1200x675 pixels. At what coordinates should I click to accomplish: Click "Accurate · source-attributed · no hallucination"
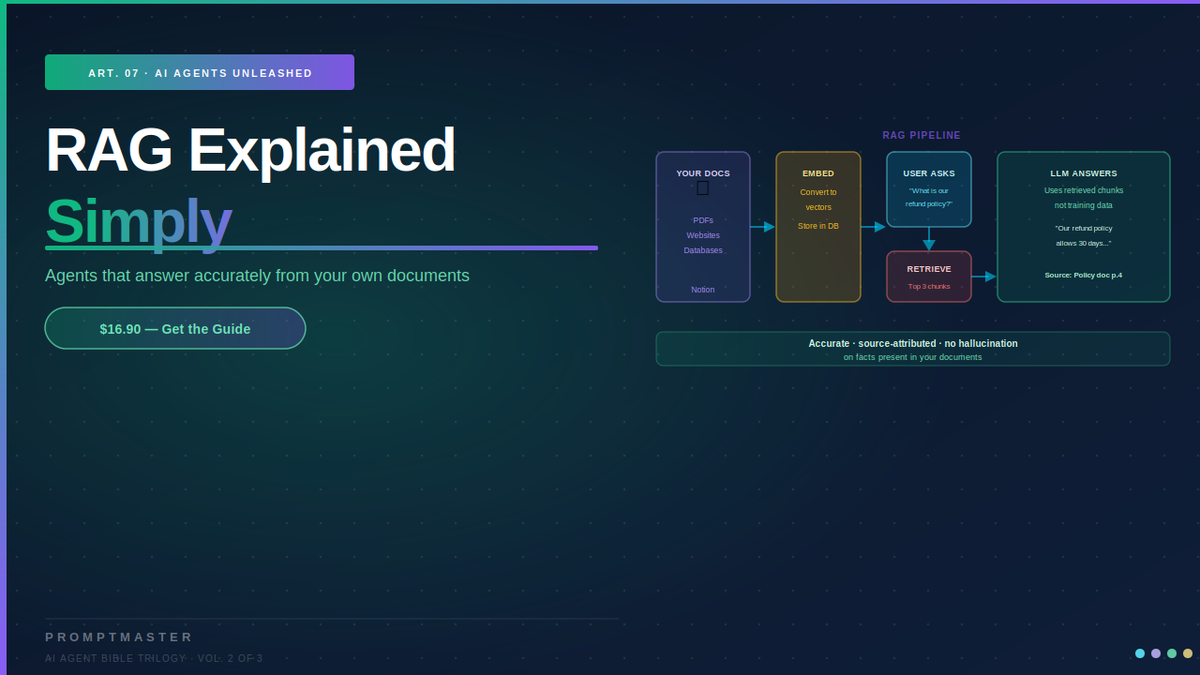[913, 343]
